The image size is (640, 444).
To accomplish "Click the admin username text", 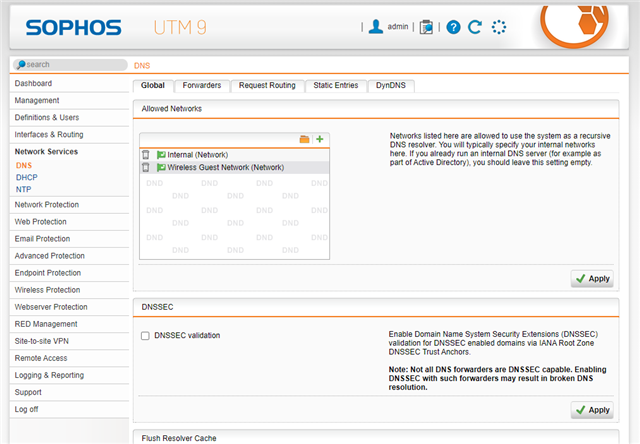I will [x=398, y=27].
